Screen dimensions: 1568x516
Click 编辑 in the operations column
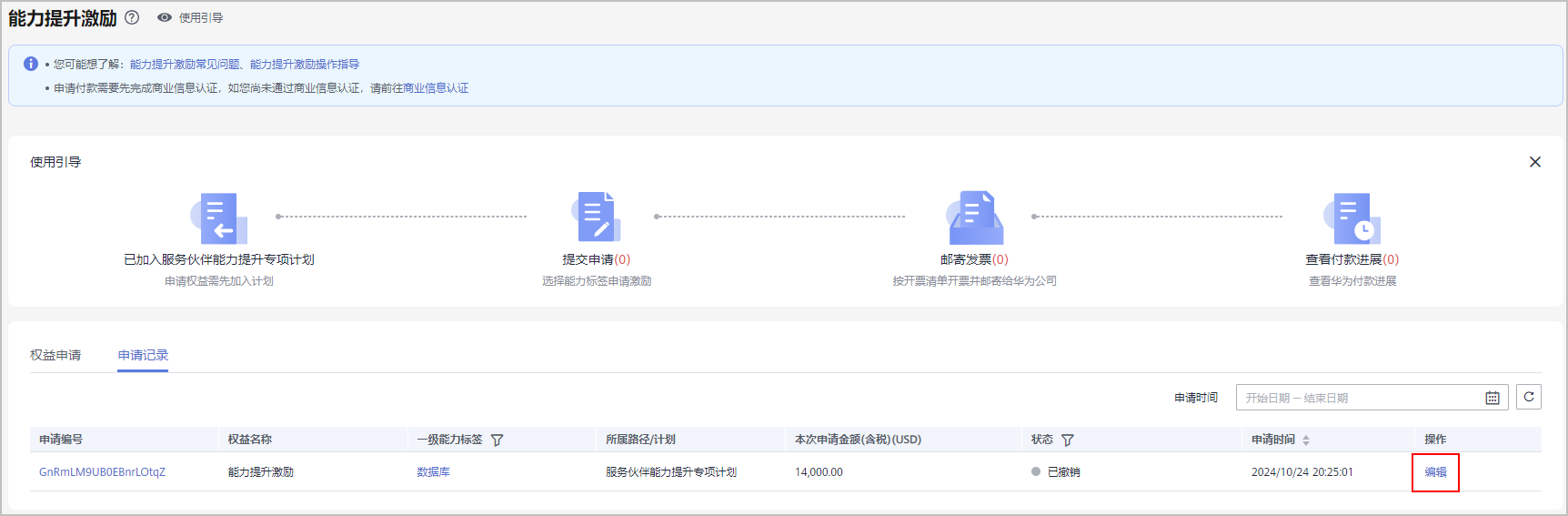click(x=1435, y=472)
